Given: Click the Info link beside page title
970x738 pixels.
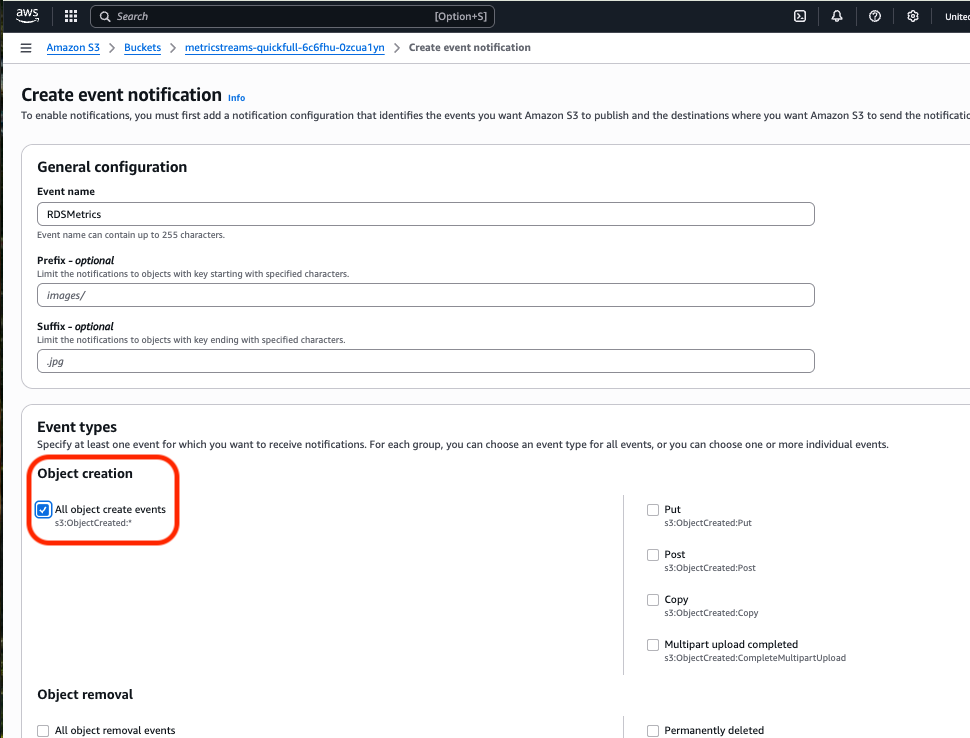Looking at the screenshot, I should point(236,98).
